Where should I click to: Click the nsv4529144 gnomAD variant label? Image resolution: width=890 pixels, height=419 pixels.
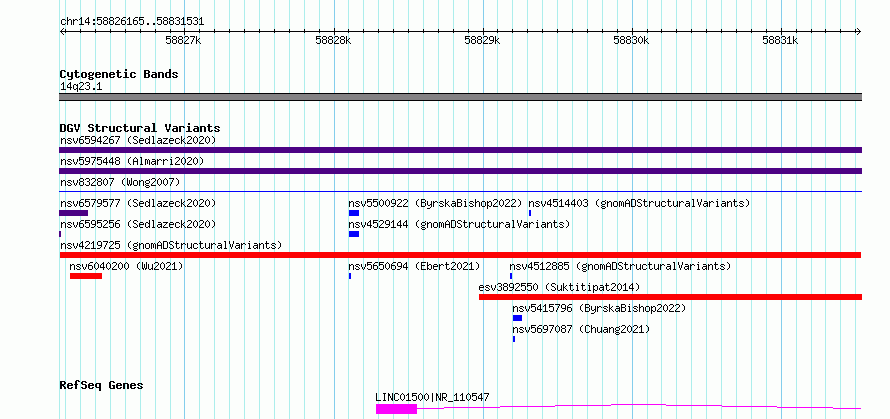459,224
